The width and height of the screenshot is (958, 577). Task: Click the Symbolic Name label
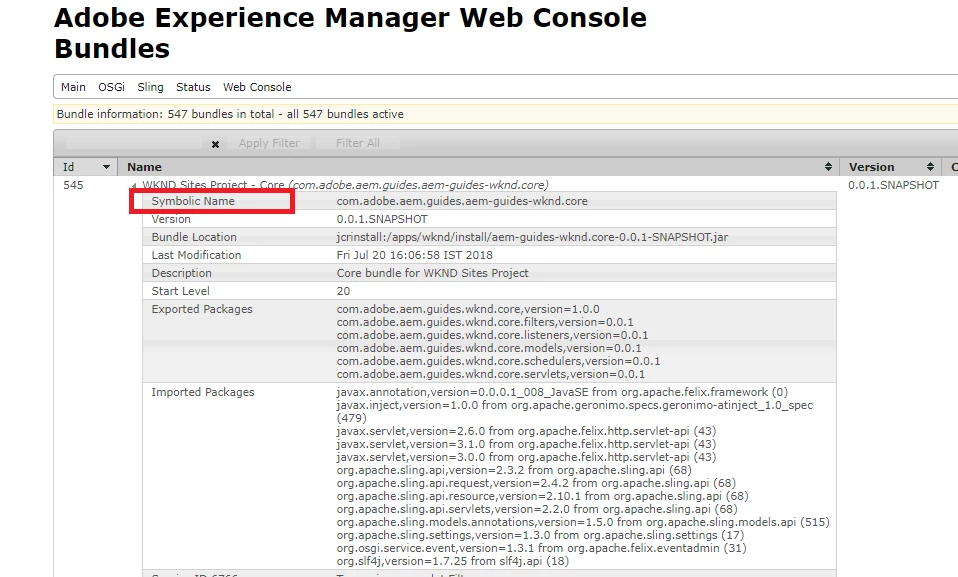tap(193, 201)
